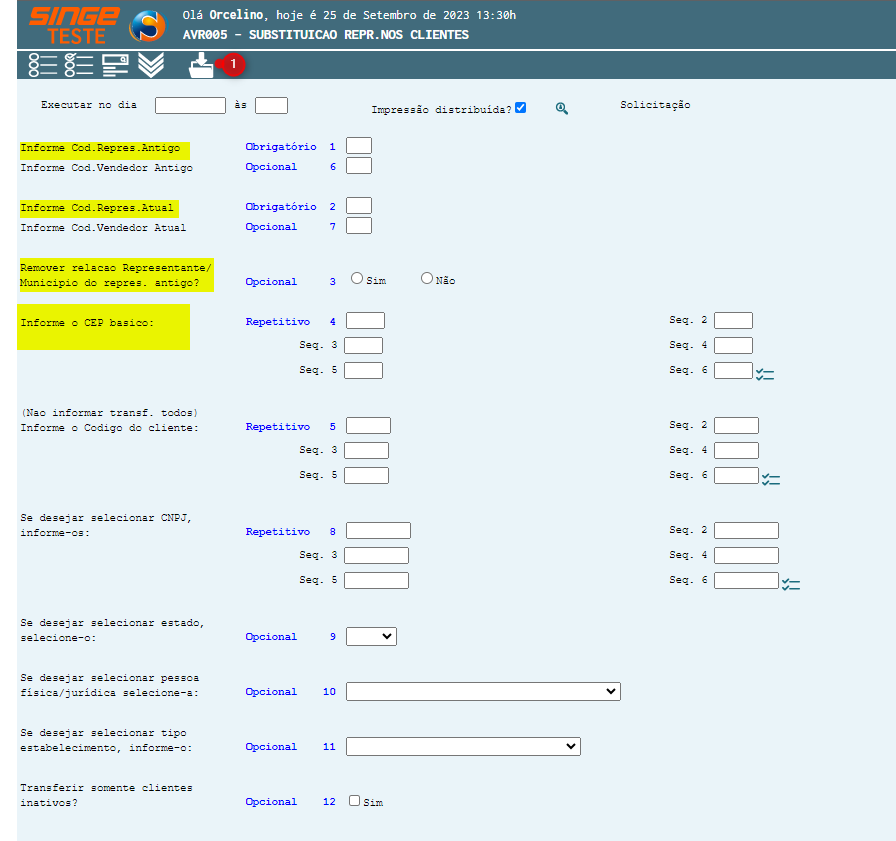Viewport: 896px width, 841px height.
Task: Click the inbox download icon in toolbar
Action: tap(202, 66)
